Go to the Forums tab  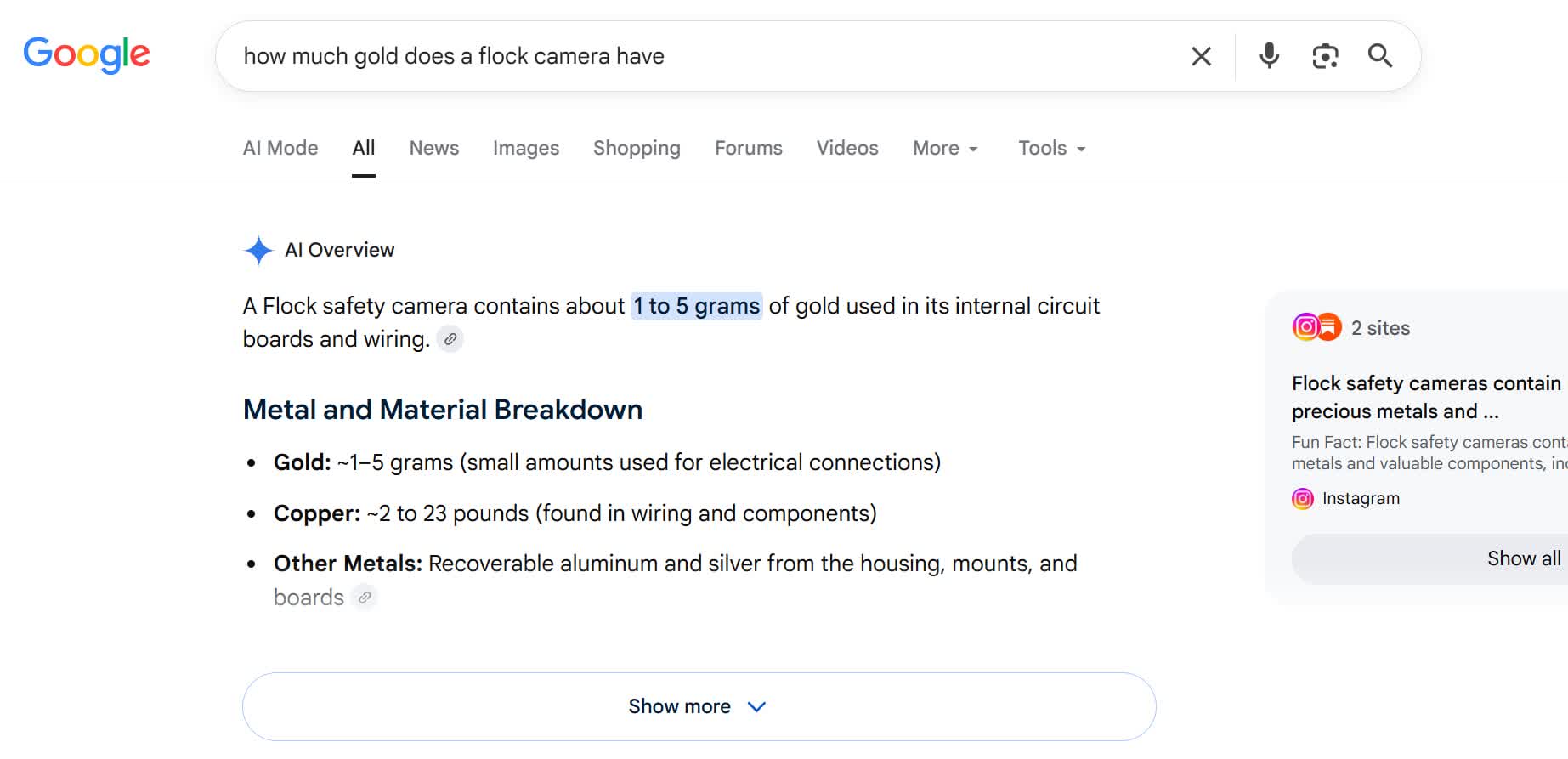(749, 148)
